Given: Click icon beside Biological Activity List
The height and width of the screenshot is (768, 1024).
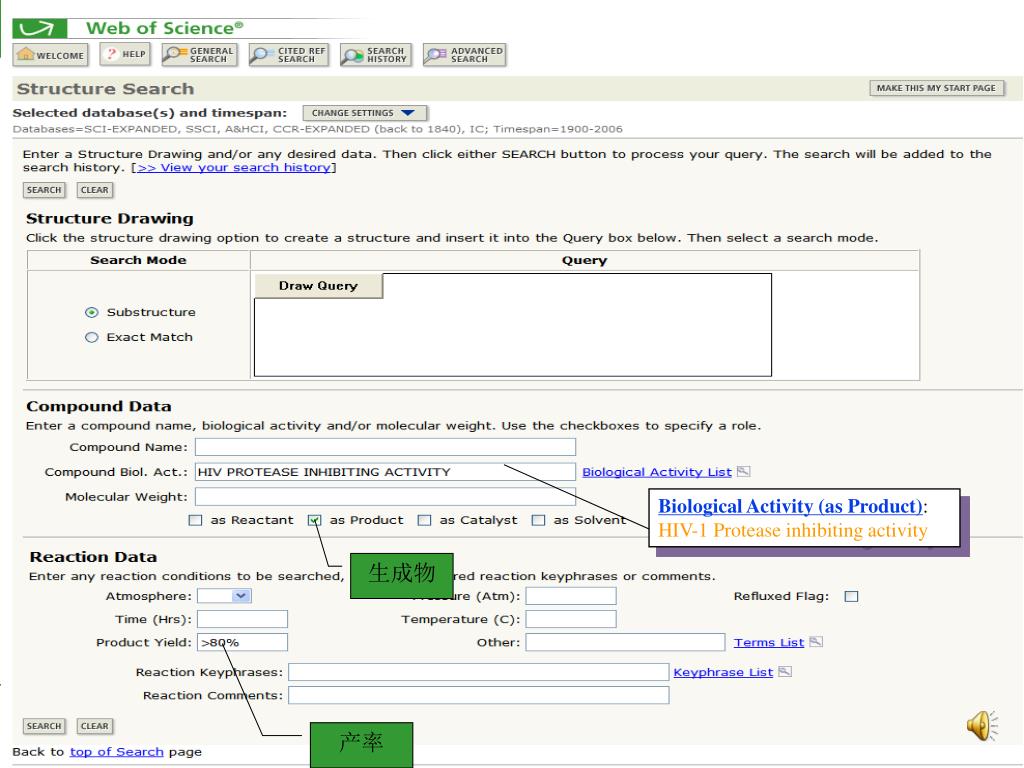Looking at the screenshot, I should [x=743, y=472].
